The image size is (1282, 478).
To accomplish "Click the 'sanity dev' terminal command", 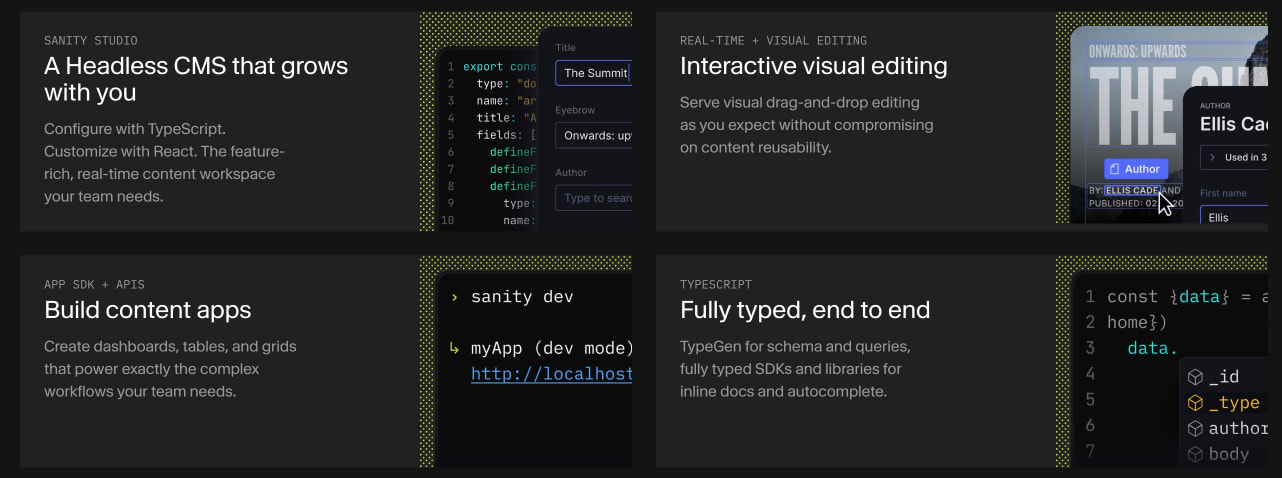I will 522,297.
